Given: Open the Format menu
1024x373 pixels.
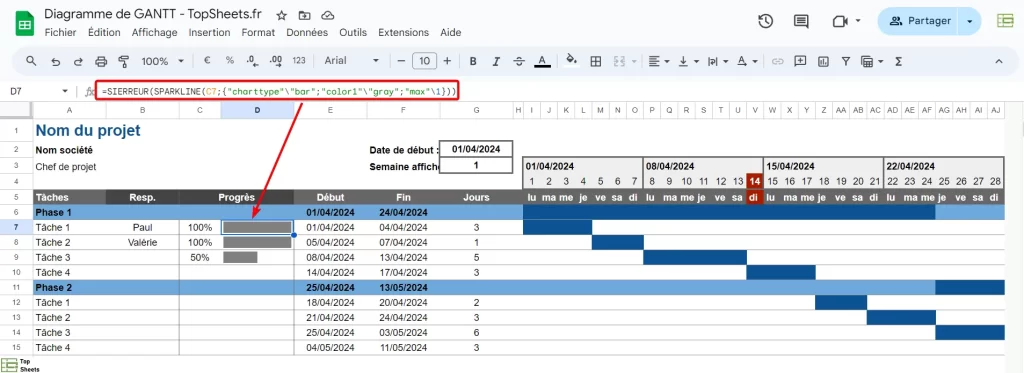Looking at the screenshot, I should 258,32.
